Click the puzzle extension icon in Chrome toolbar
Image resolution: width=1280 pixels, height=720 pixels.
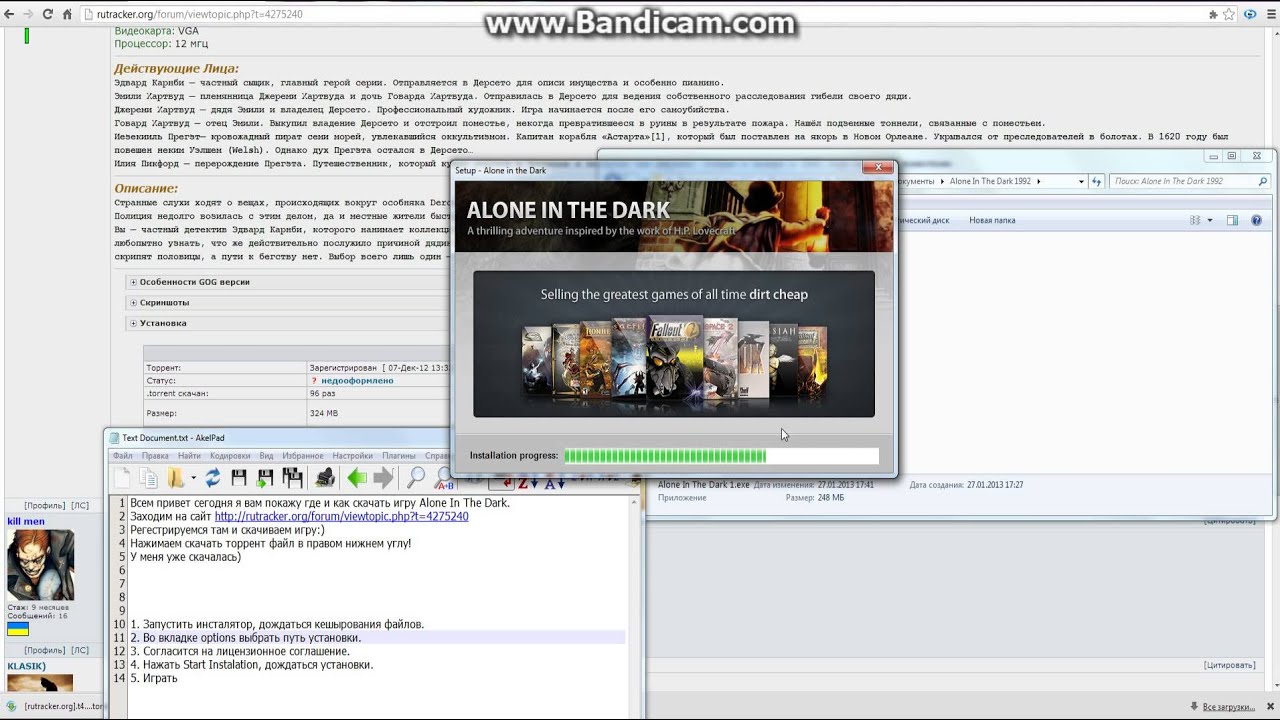pos(1213,14)
